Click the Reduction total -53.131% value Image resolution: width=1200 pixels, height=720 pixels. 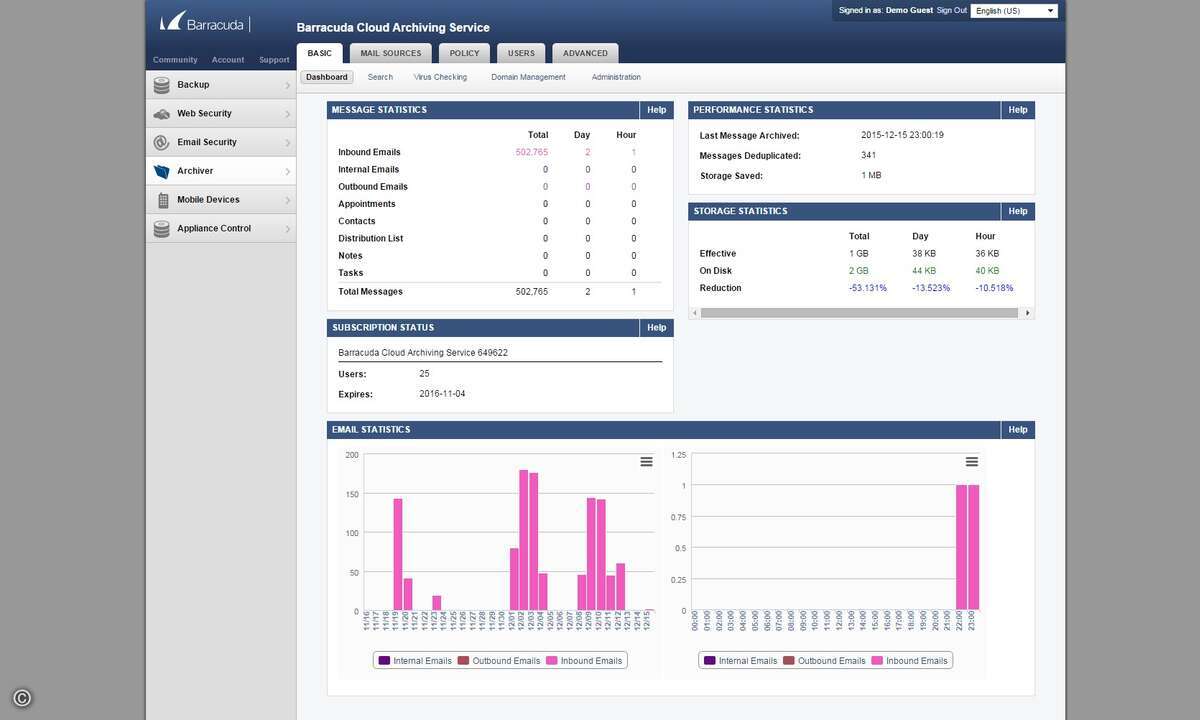868,288
